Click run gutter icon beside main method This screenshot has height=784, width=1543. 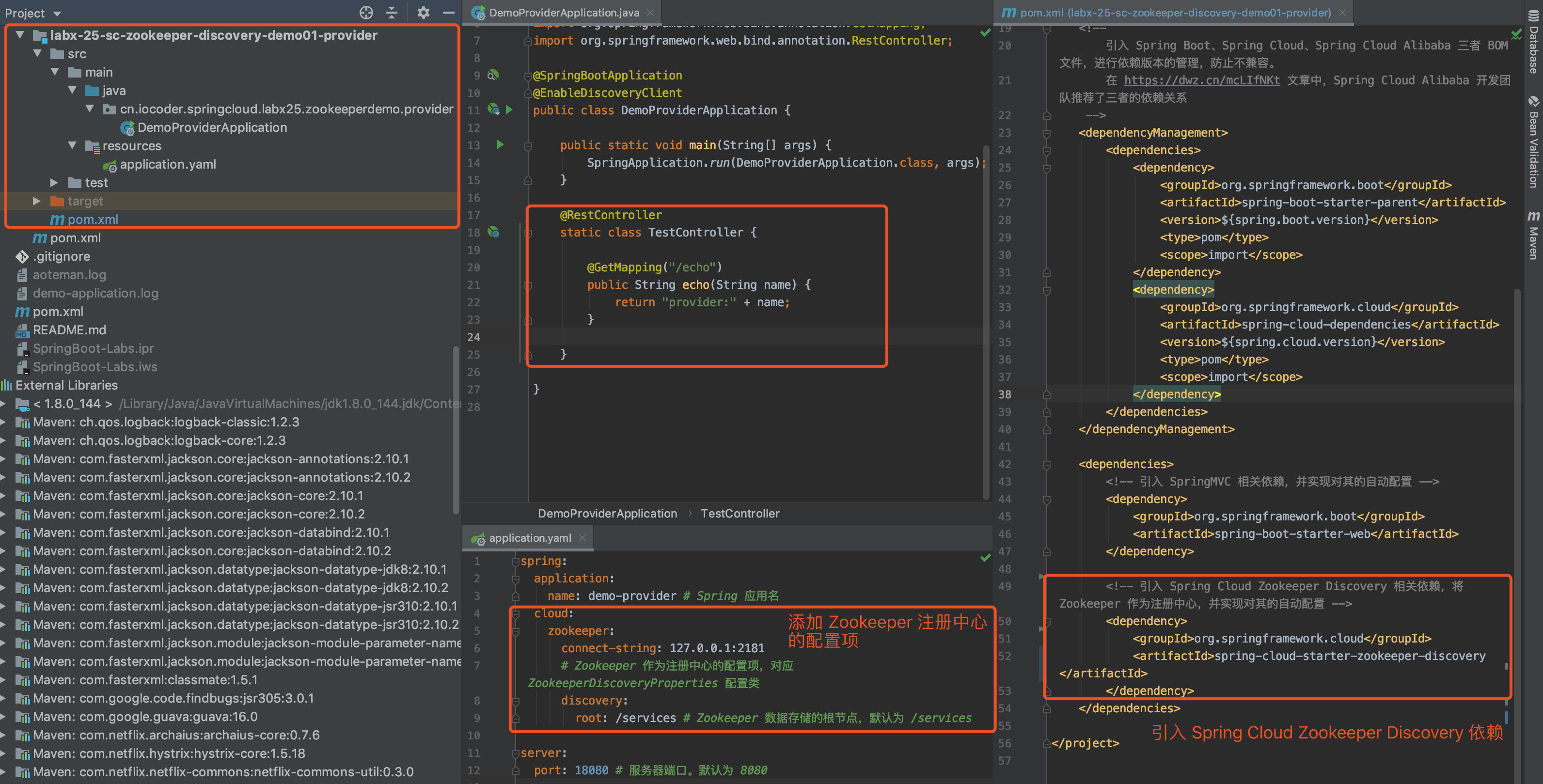pos(500,144)
